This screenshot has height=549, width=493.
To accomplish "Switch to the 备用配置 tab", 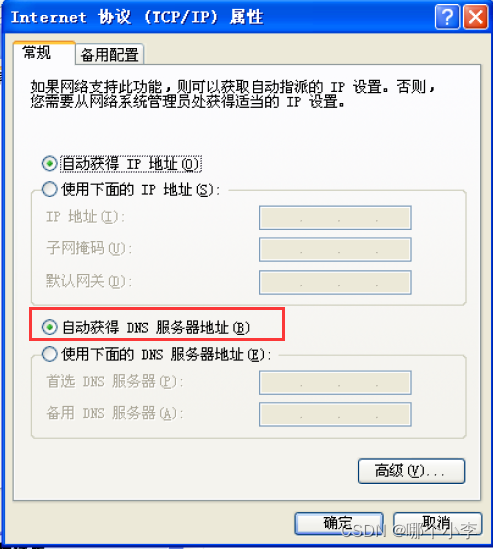I will pos(109,54).
